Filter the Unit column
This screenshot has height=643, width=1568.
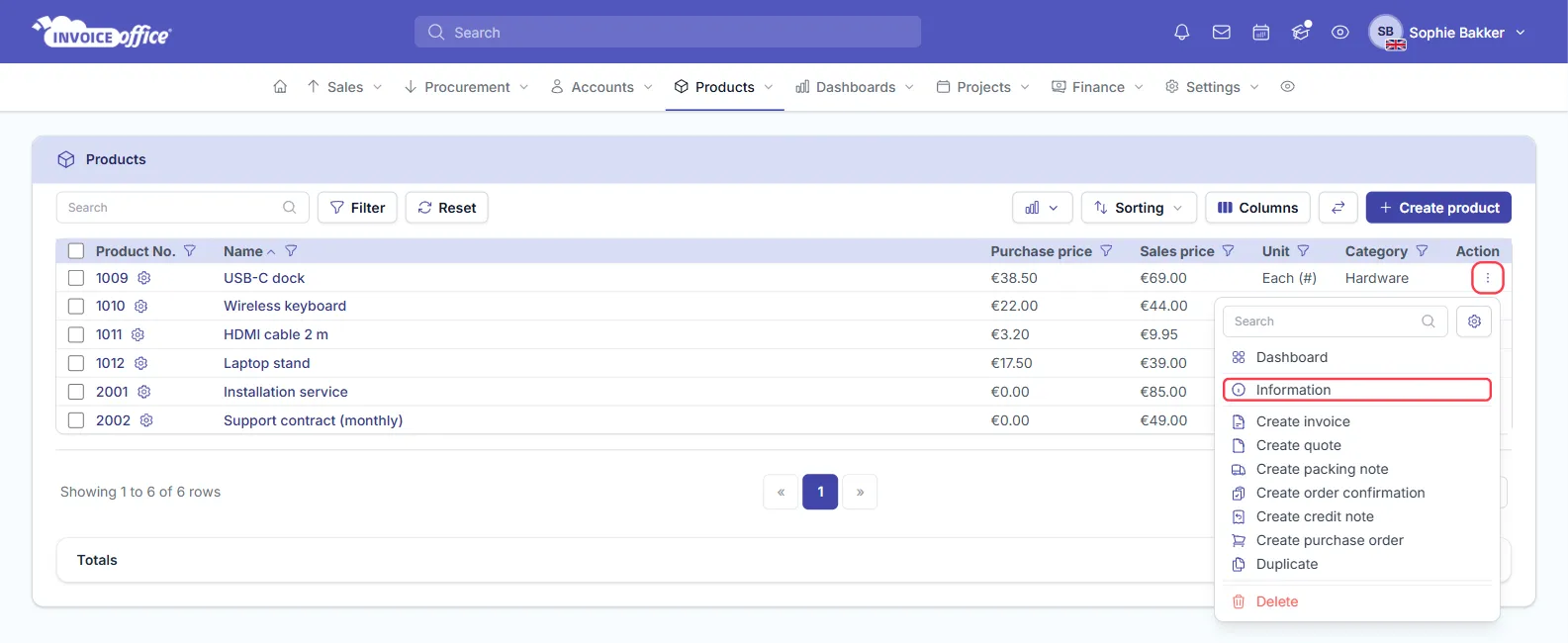click(x=1303, y=251)
